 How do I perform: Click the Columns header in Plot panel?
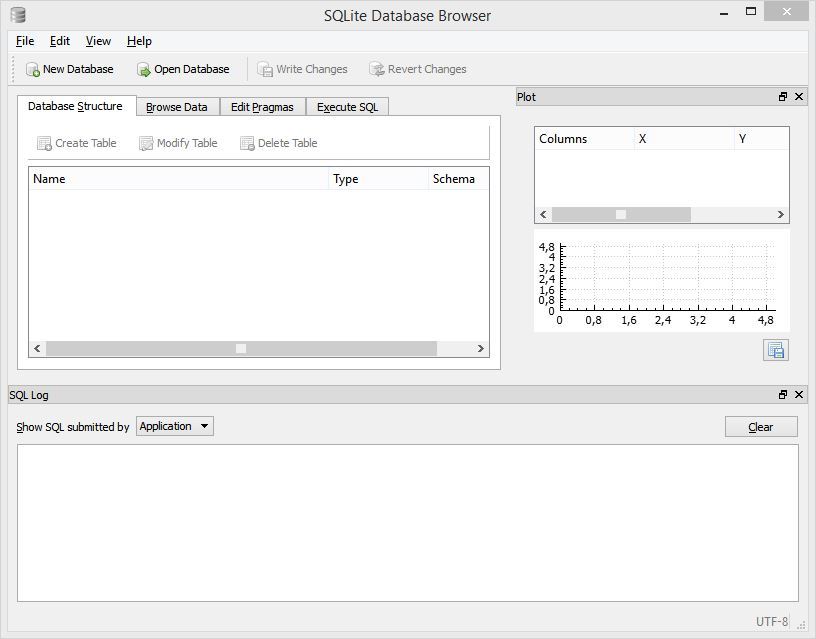[584, 139]
